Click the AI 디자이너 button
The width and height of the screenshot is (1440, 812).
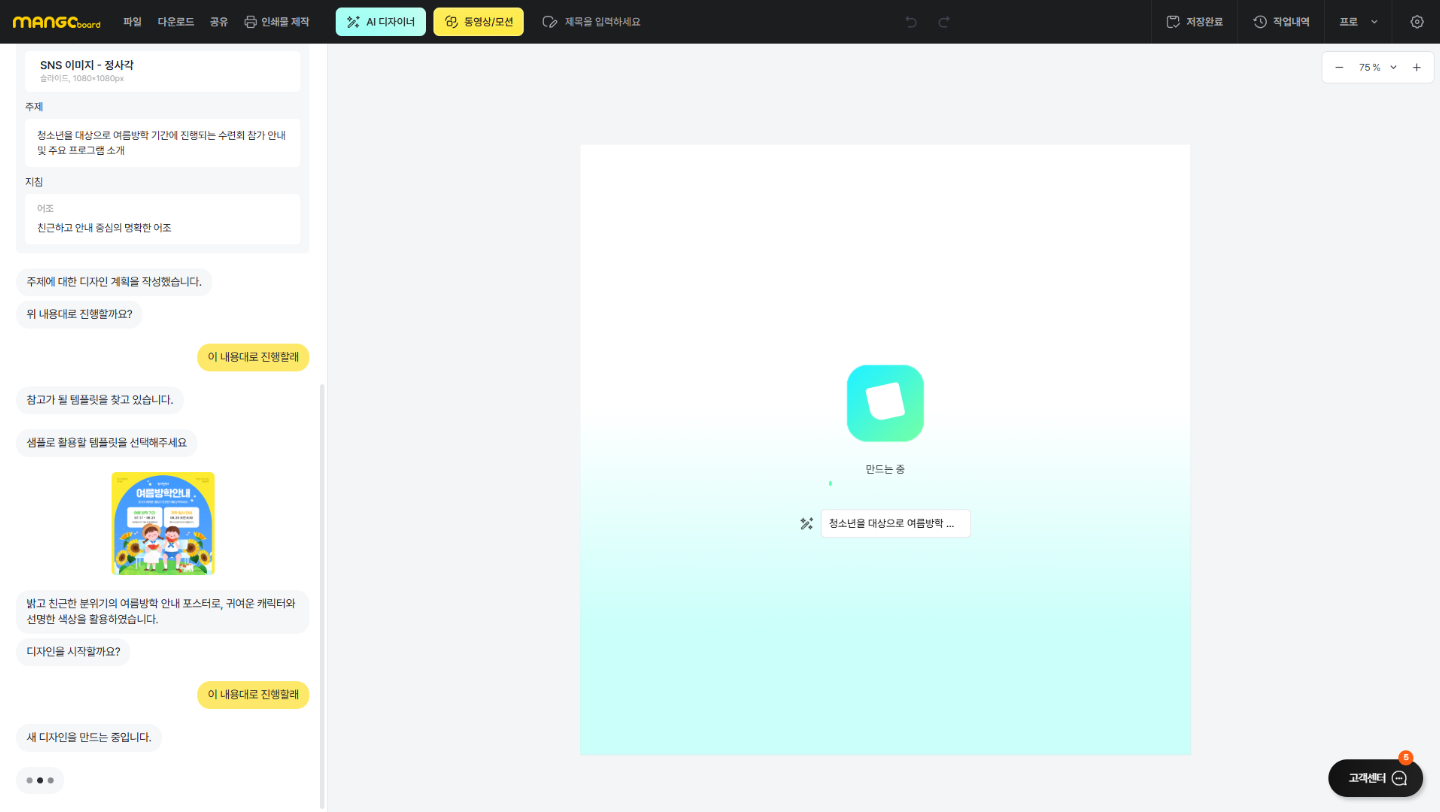pos(380,22)
